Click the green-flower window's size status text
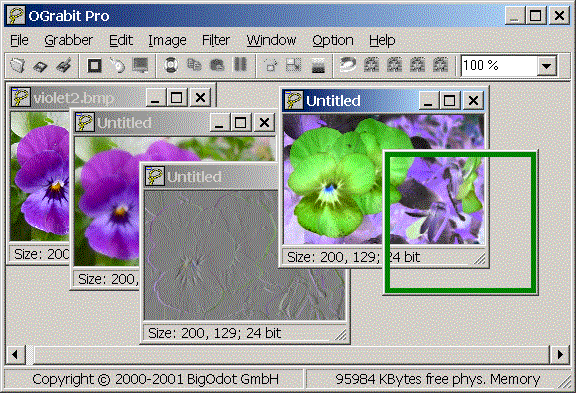Image resolution: width=576 pixels, height=393 pixels. pos(353,257)
